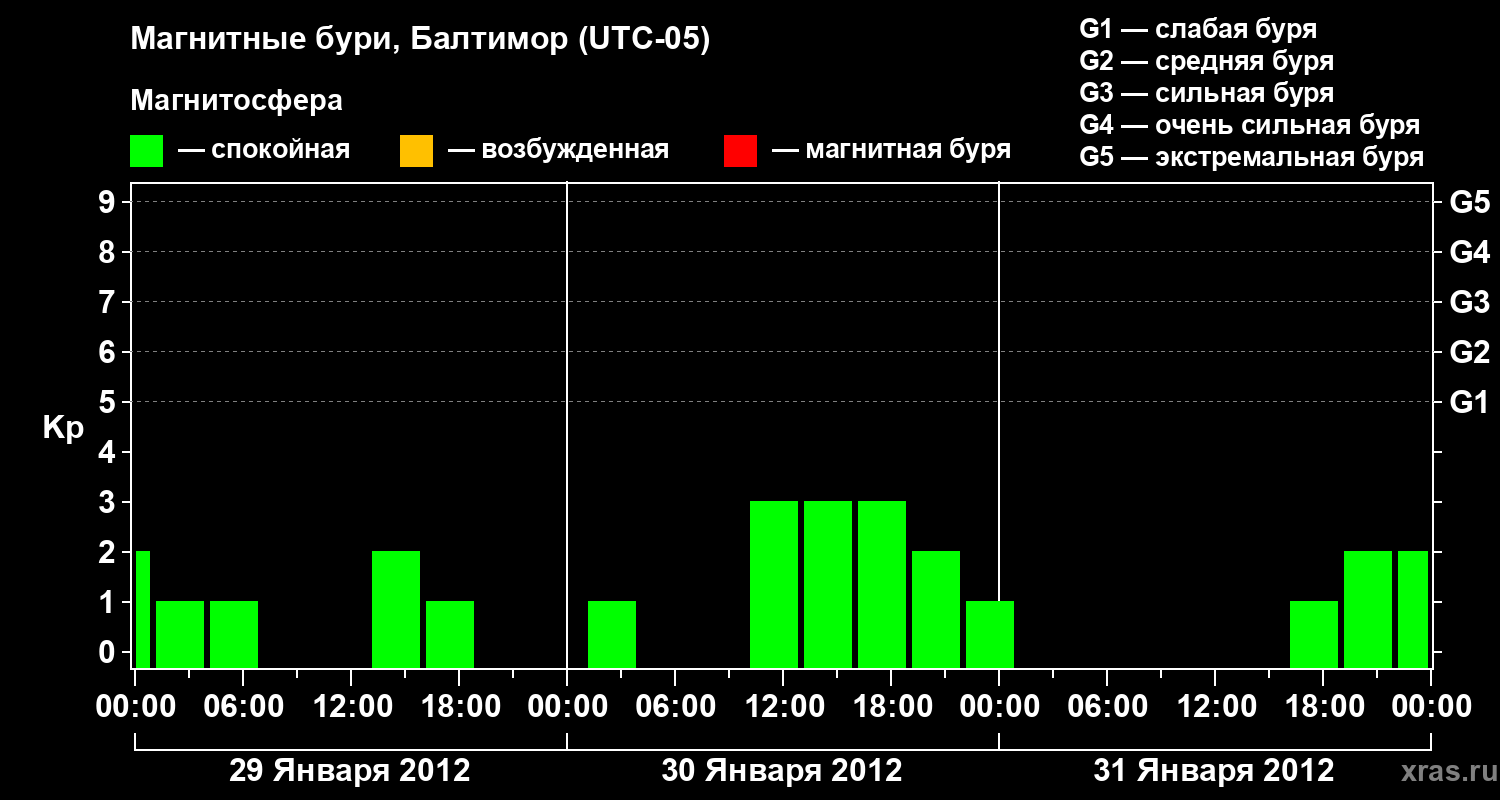Click the 'G1 — слабая буря' legend line
Image resolution: width=1500 pixels, height=800 pixels.
coord(1198,29)
